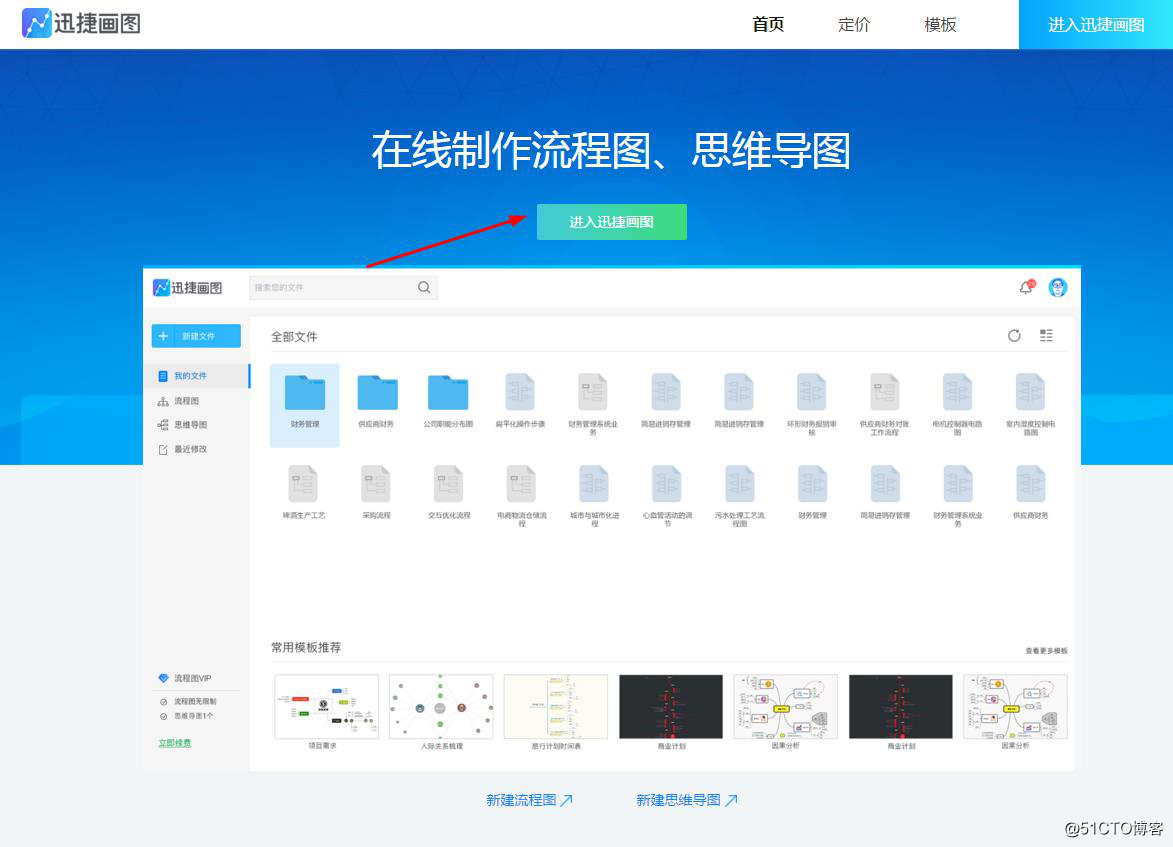The height and width of the screenshot is (847, 1173).
Task: Open the 室内湿度控制电路图 file icon
Action: click(x=1030, y=392)
